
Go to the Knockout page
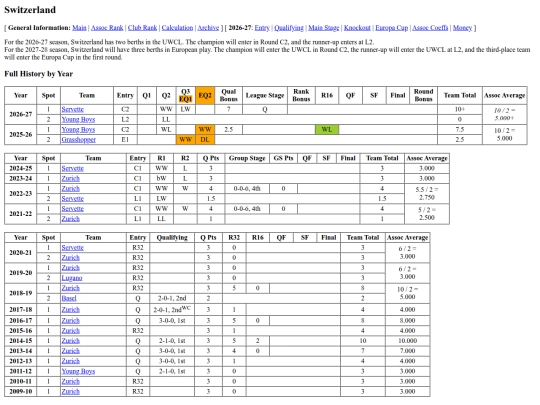(x=357, y=28)
